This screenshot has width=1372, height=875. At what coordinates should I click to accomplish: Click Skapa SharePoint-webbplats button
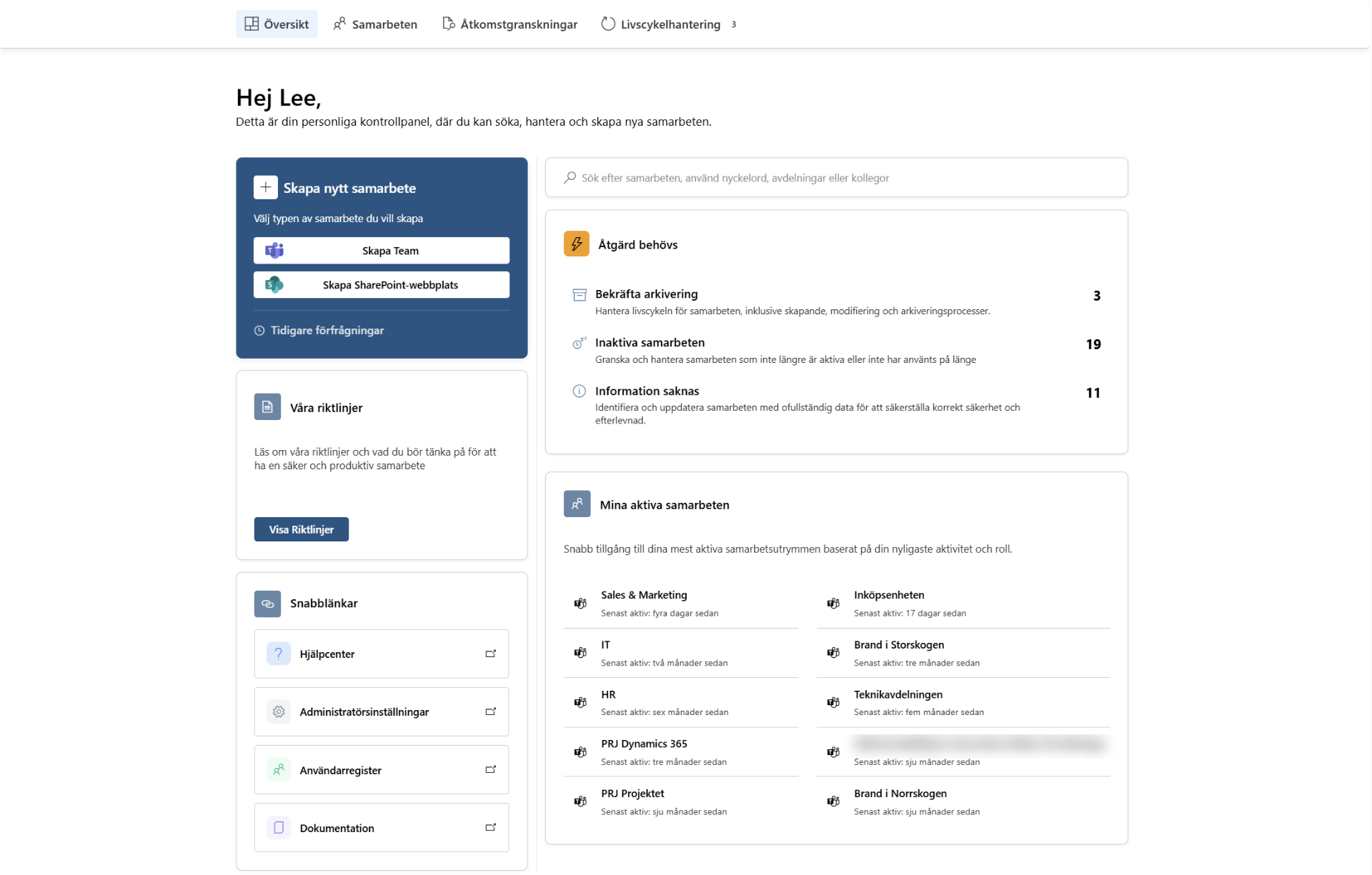[382, 285]
